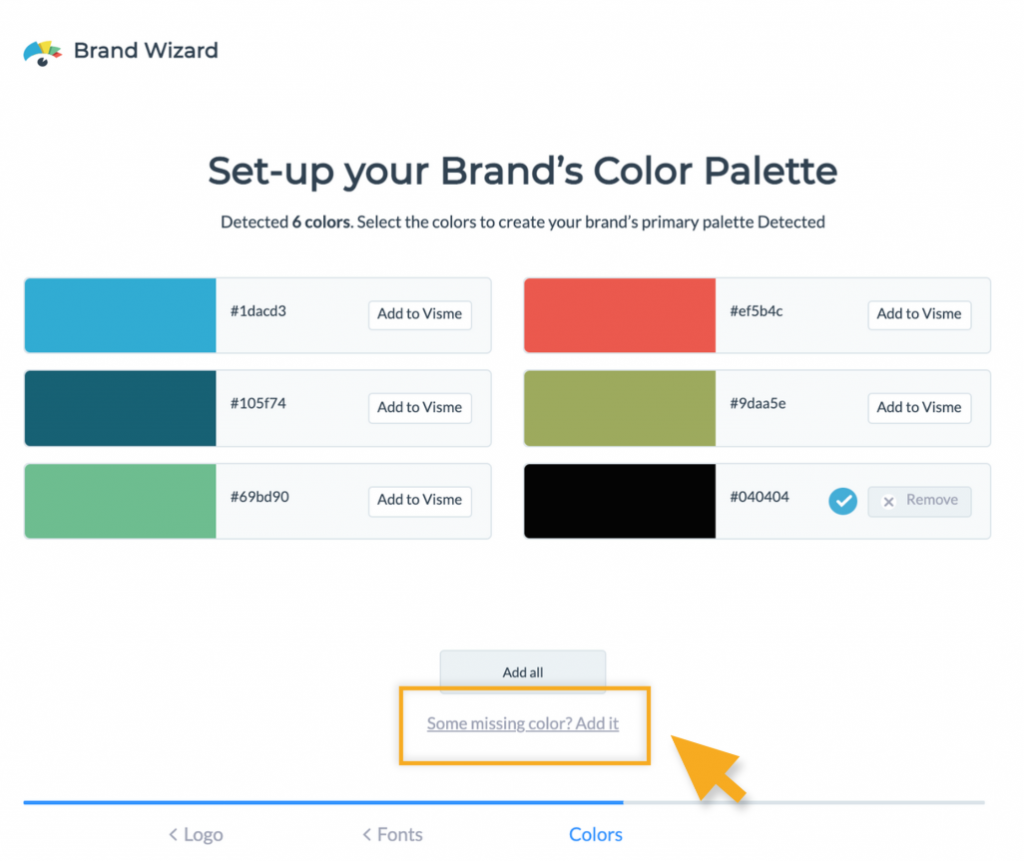Select the back chevron beside Fonts
The width and height of the screenshot is (1024, 862).
point(366,834)
